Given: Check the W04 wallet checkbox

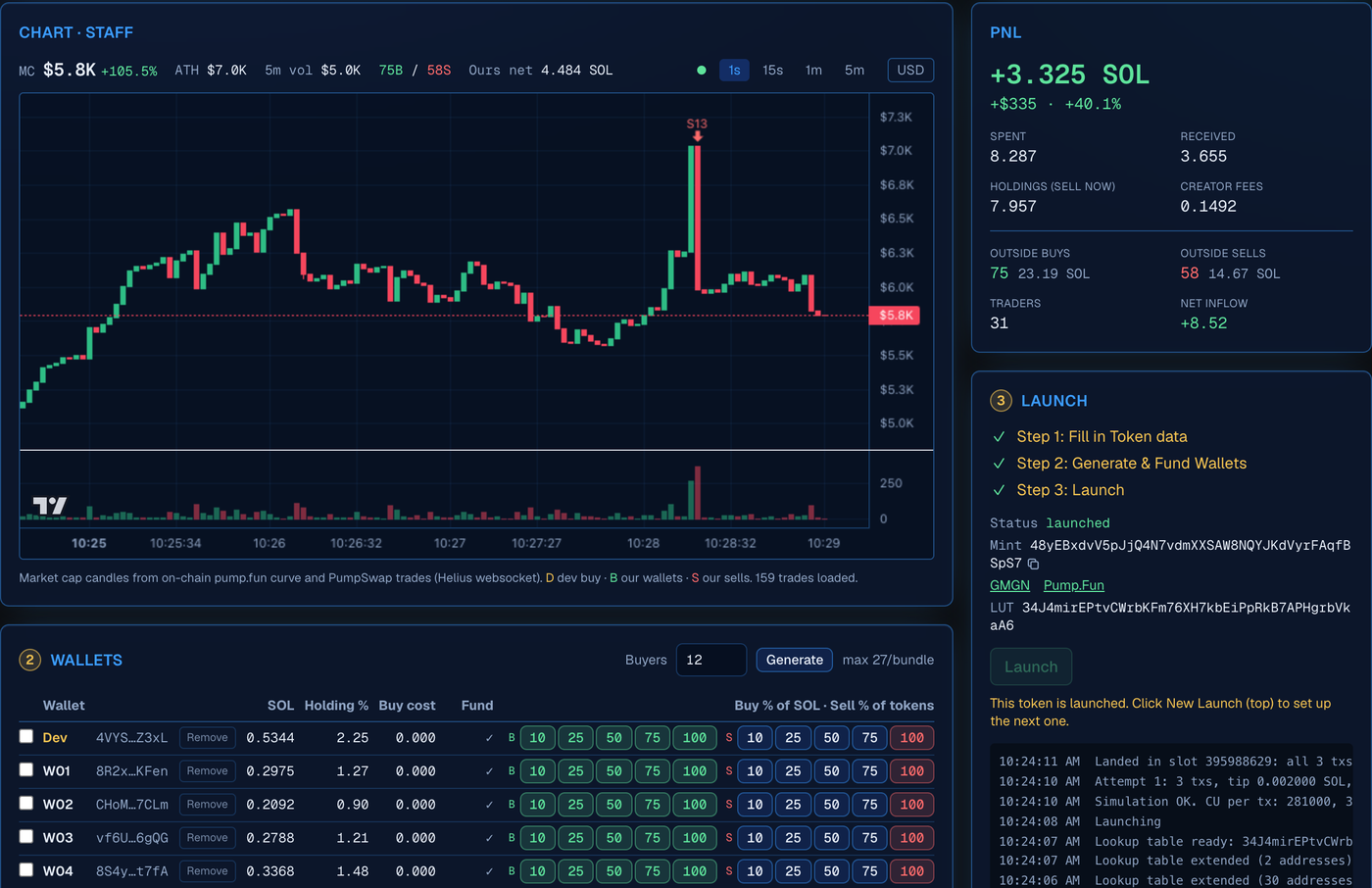Looking at the screenshot, I should coord(26,870).
